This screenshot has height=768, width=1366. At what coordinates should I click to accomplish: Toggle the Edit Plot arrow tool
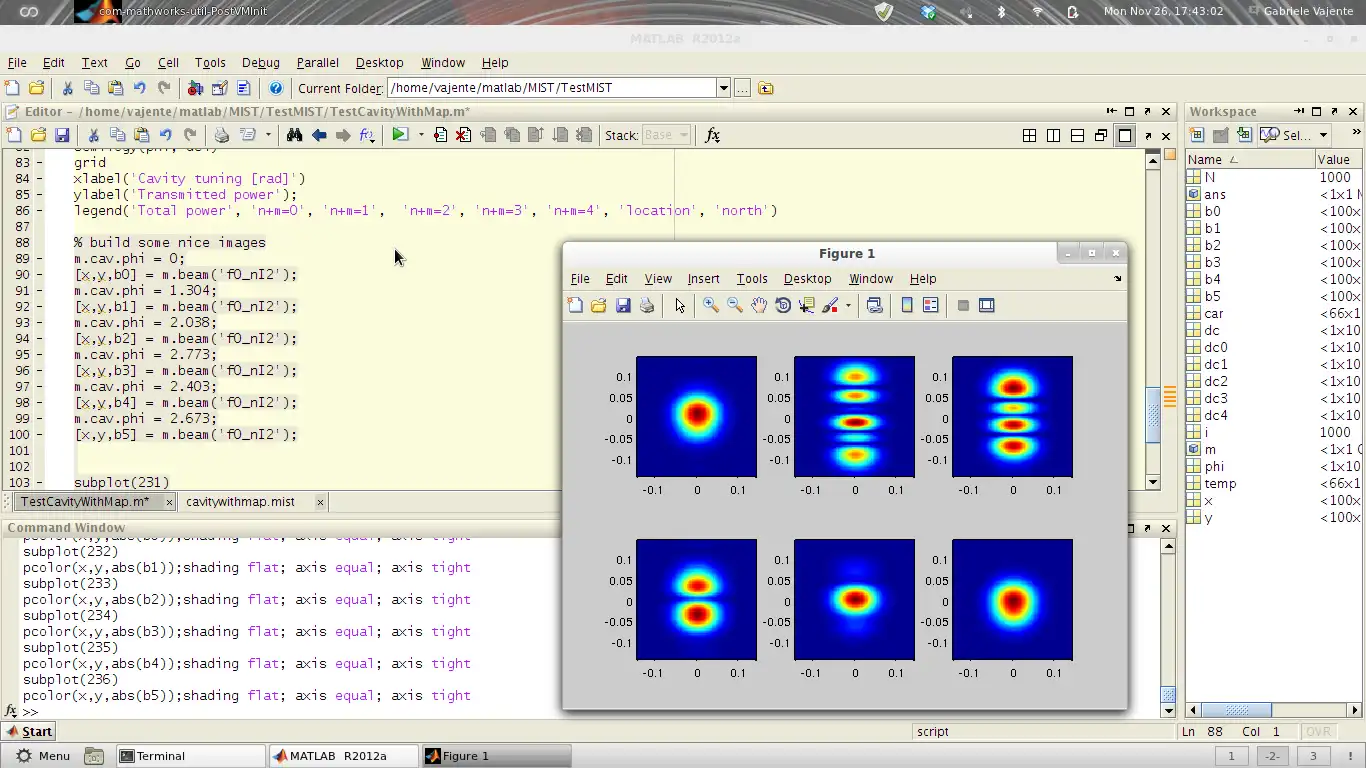click(680, 306)
